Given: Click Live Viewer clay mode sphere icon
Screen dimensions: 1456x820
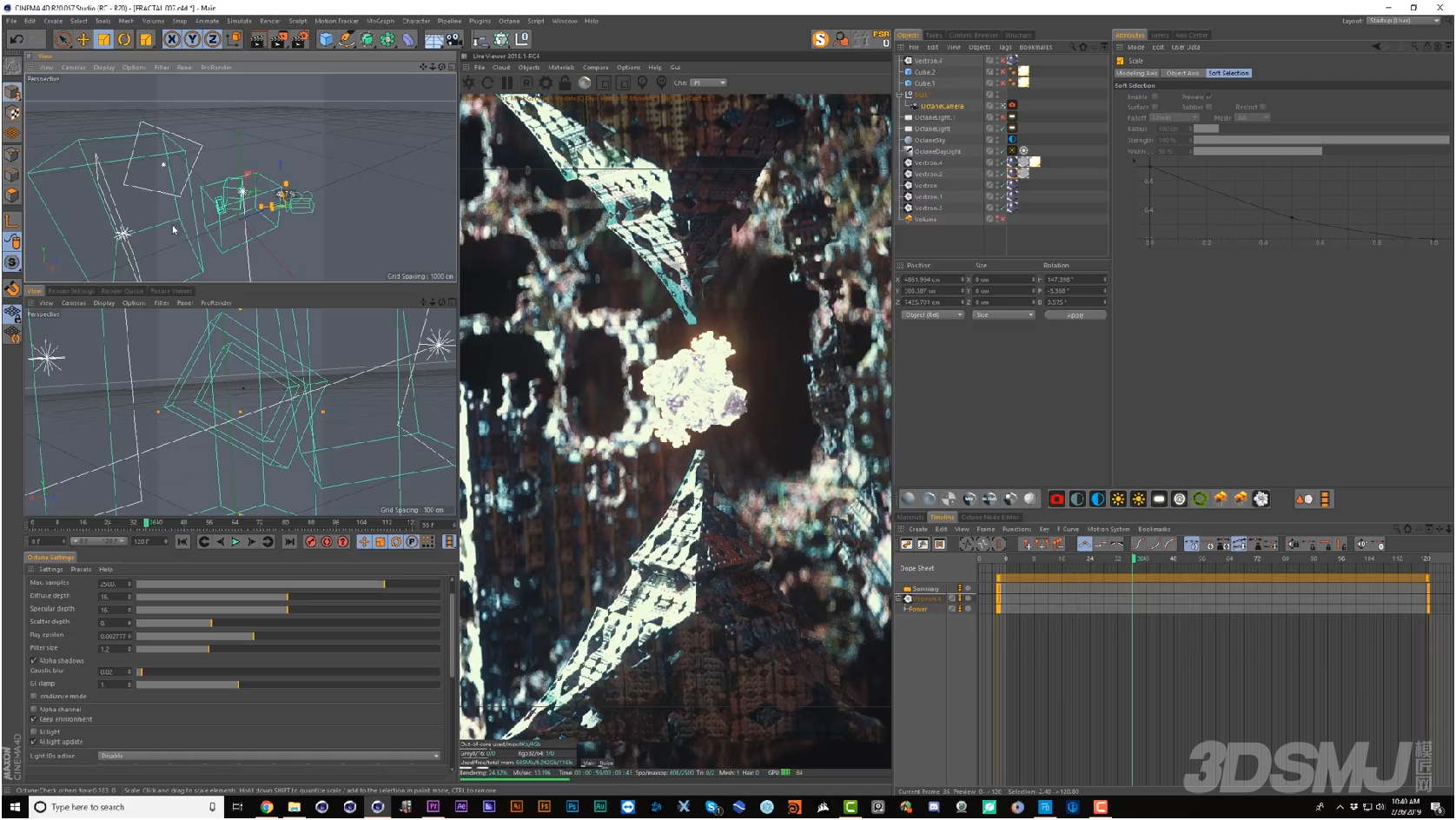Looking at the screenshot, I should tap(585, 83).
